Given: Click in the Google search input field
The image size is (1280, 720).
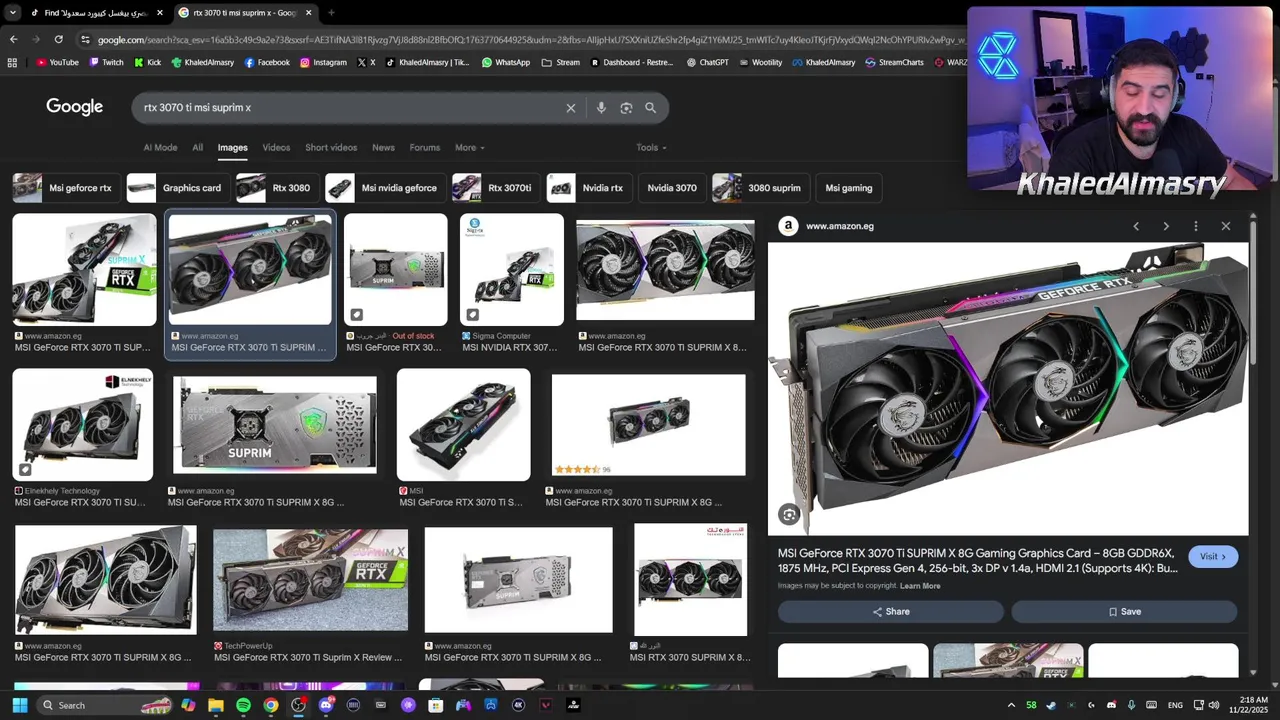Looking at the screenshot, I should (x=350, y=108).
